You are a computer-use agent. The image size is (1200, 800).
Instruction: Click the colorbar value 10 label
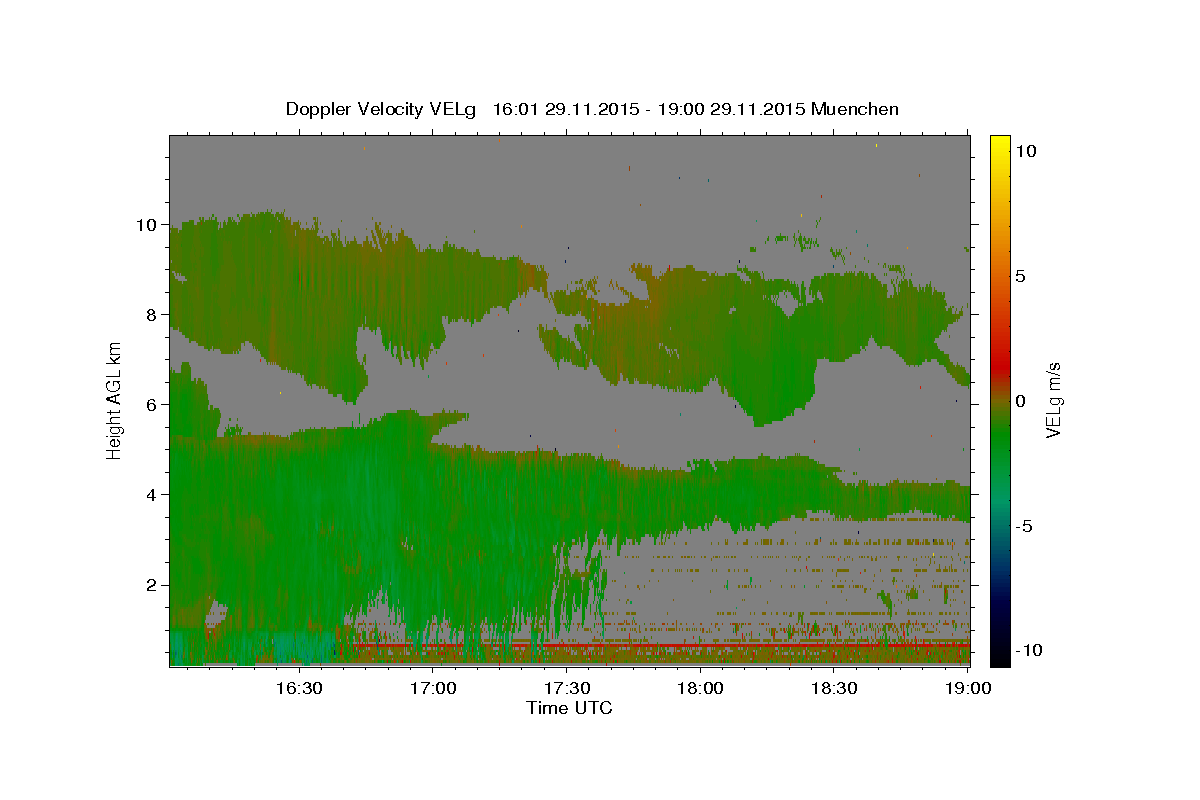tap(1026, 150)
